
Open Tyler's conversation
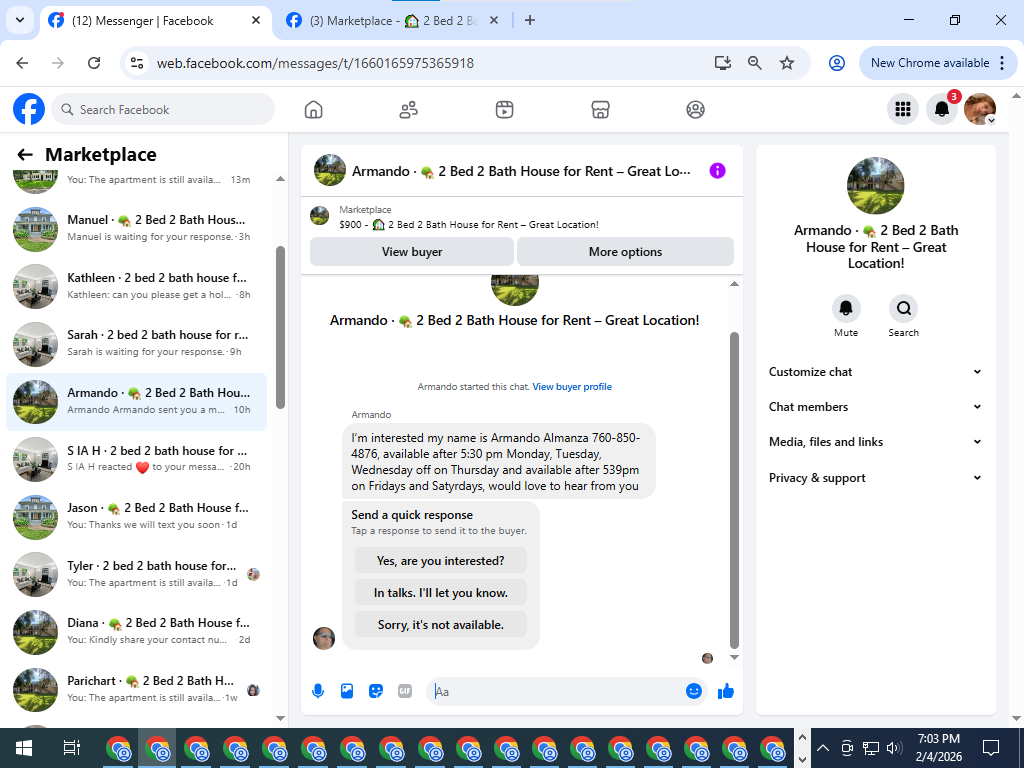pyautogui.click(x=136, y=574)
